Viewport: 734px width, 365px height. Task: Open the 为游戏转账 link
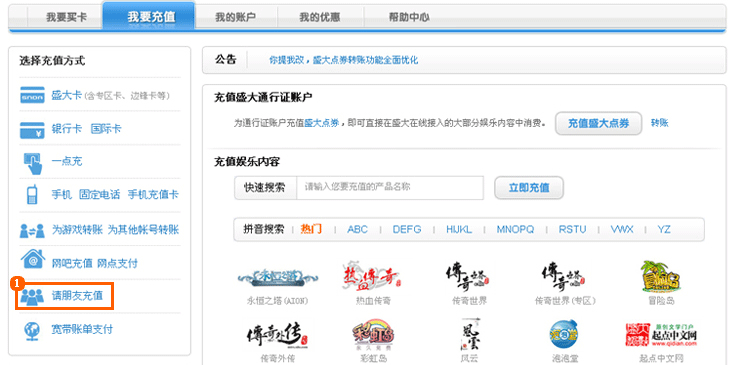(x=77, y=230)
